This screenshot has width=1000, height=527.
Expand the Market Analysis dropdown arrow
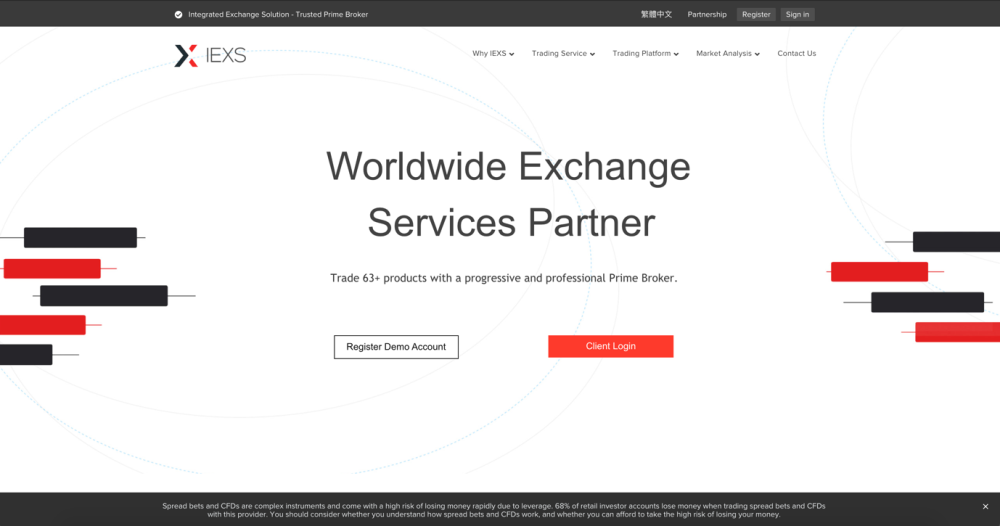coord(757,54)
